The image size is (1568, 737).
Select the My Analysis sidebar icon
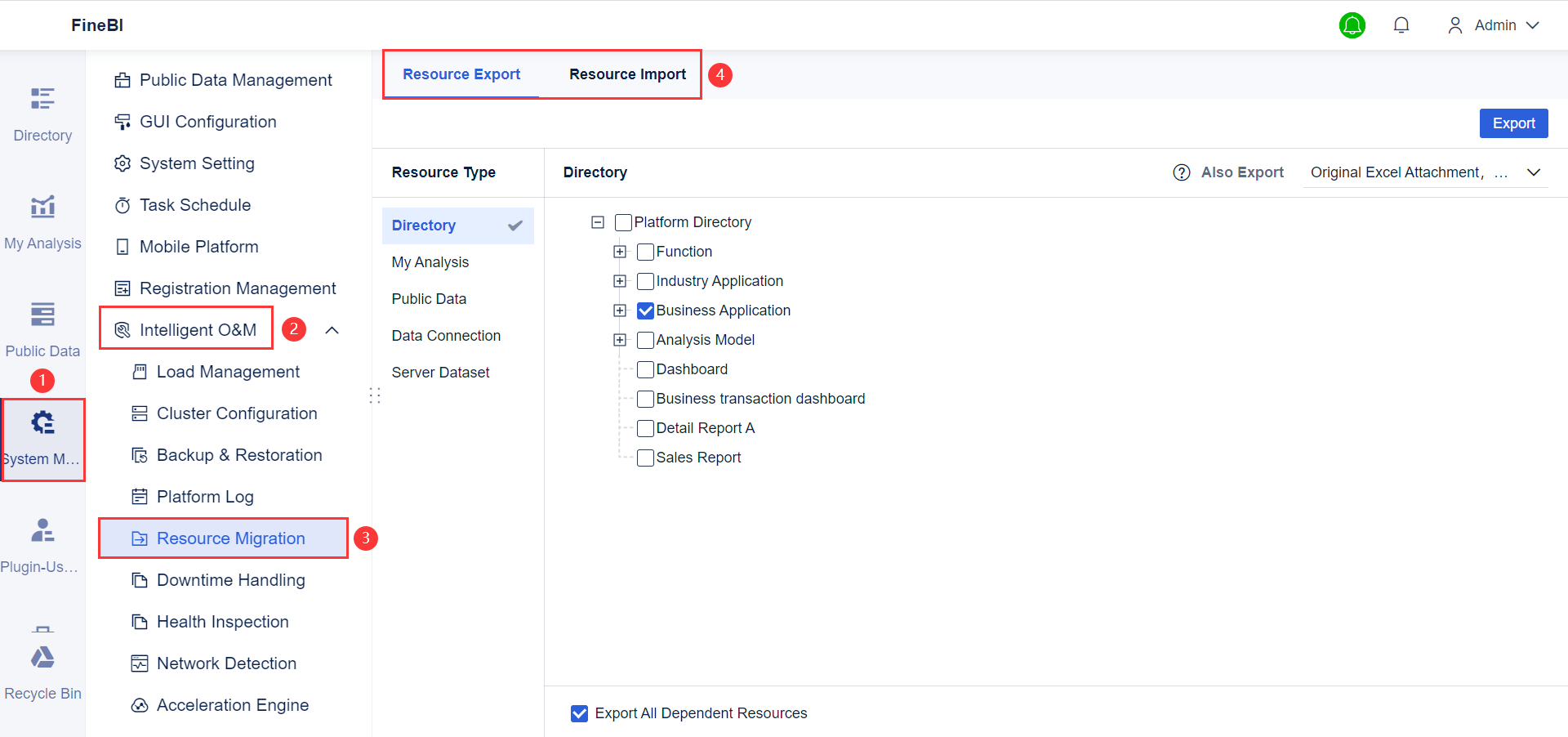(x=42, y=221)
